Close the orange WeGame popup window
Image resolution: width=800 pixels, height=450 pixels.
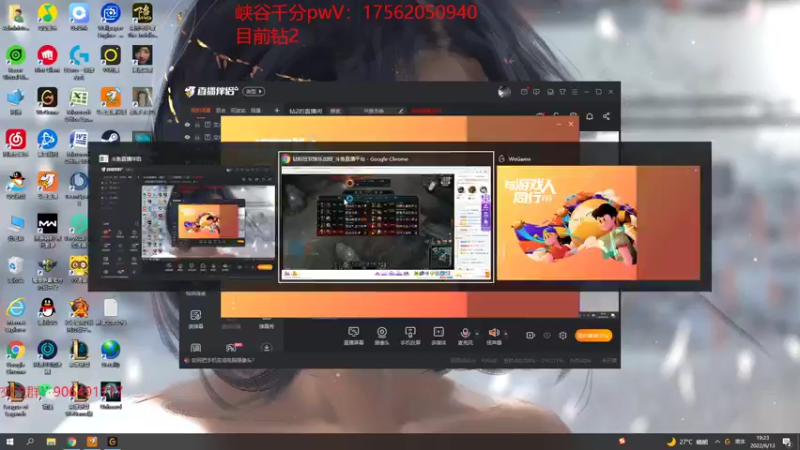(571, 124)
